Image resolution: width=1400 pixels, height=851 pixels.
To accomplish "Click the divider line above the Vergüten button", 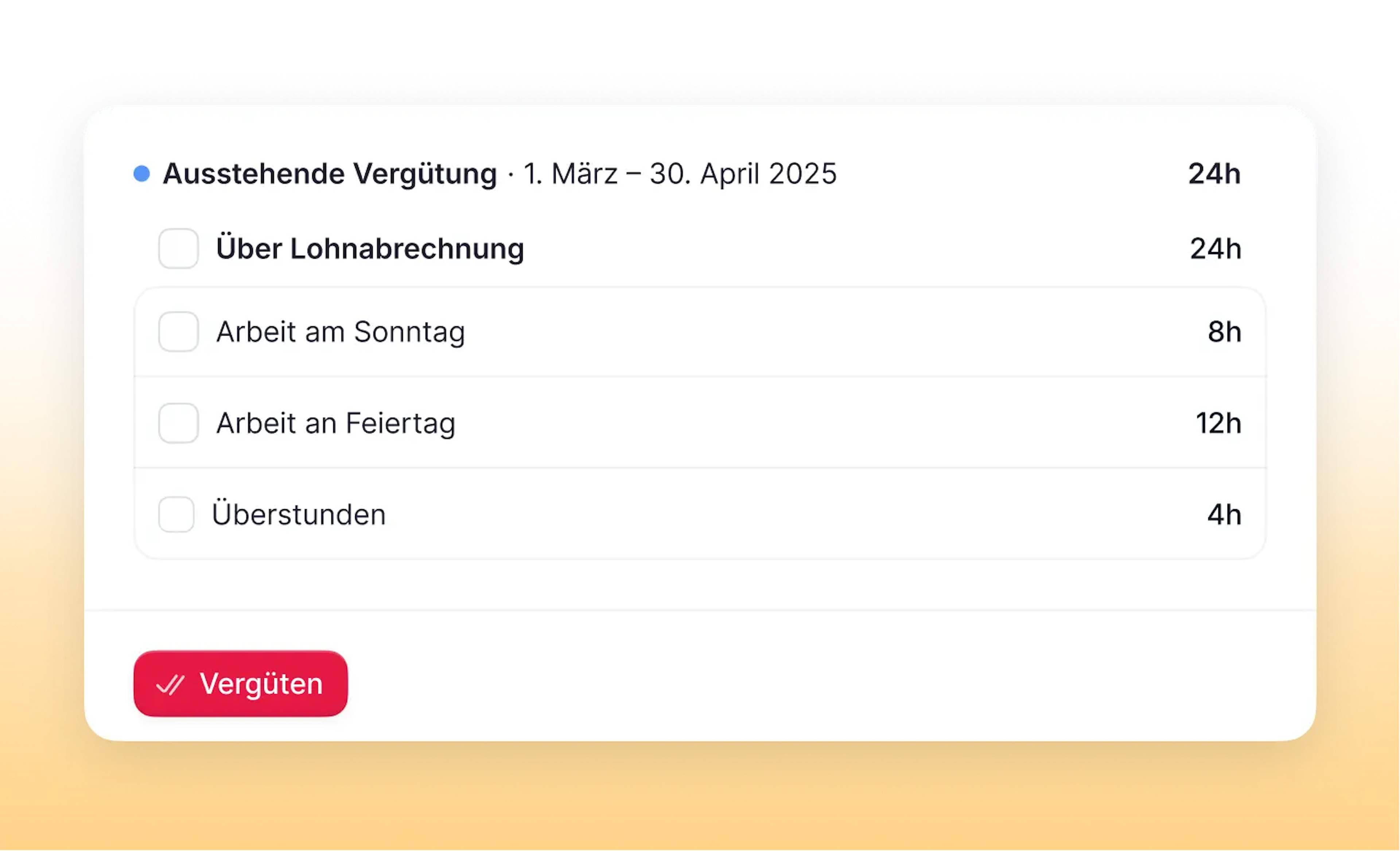I will tap(700, 611).
